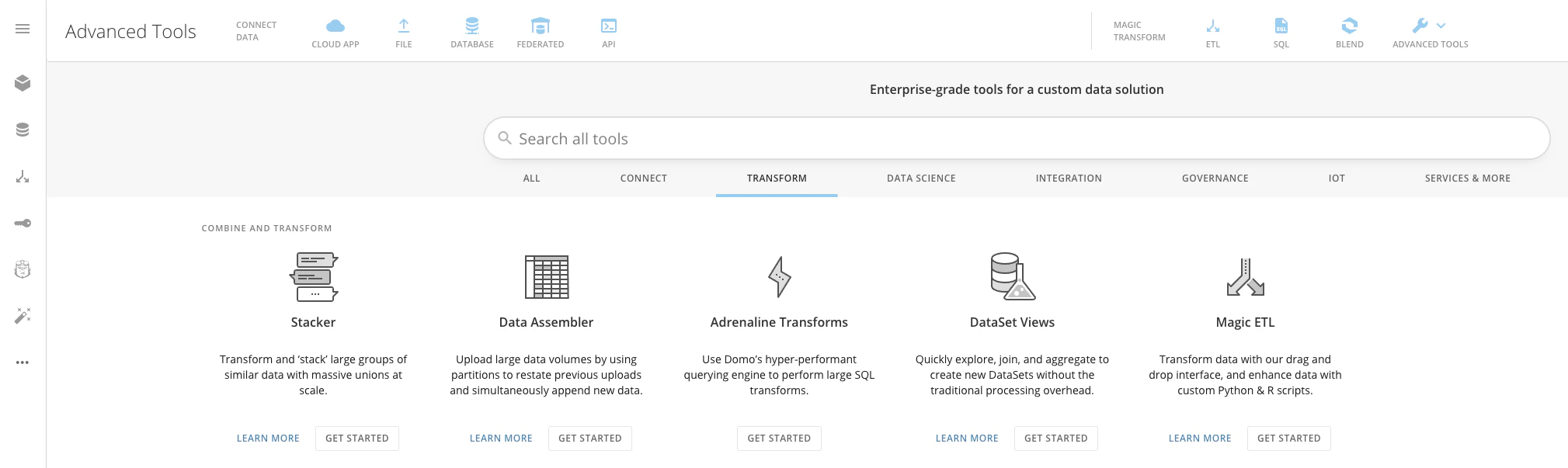Open the three-dots more sidebar menu
Screen dimensions: 1568x468
(x=23, y=362)
